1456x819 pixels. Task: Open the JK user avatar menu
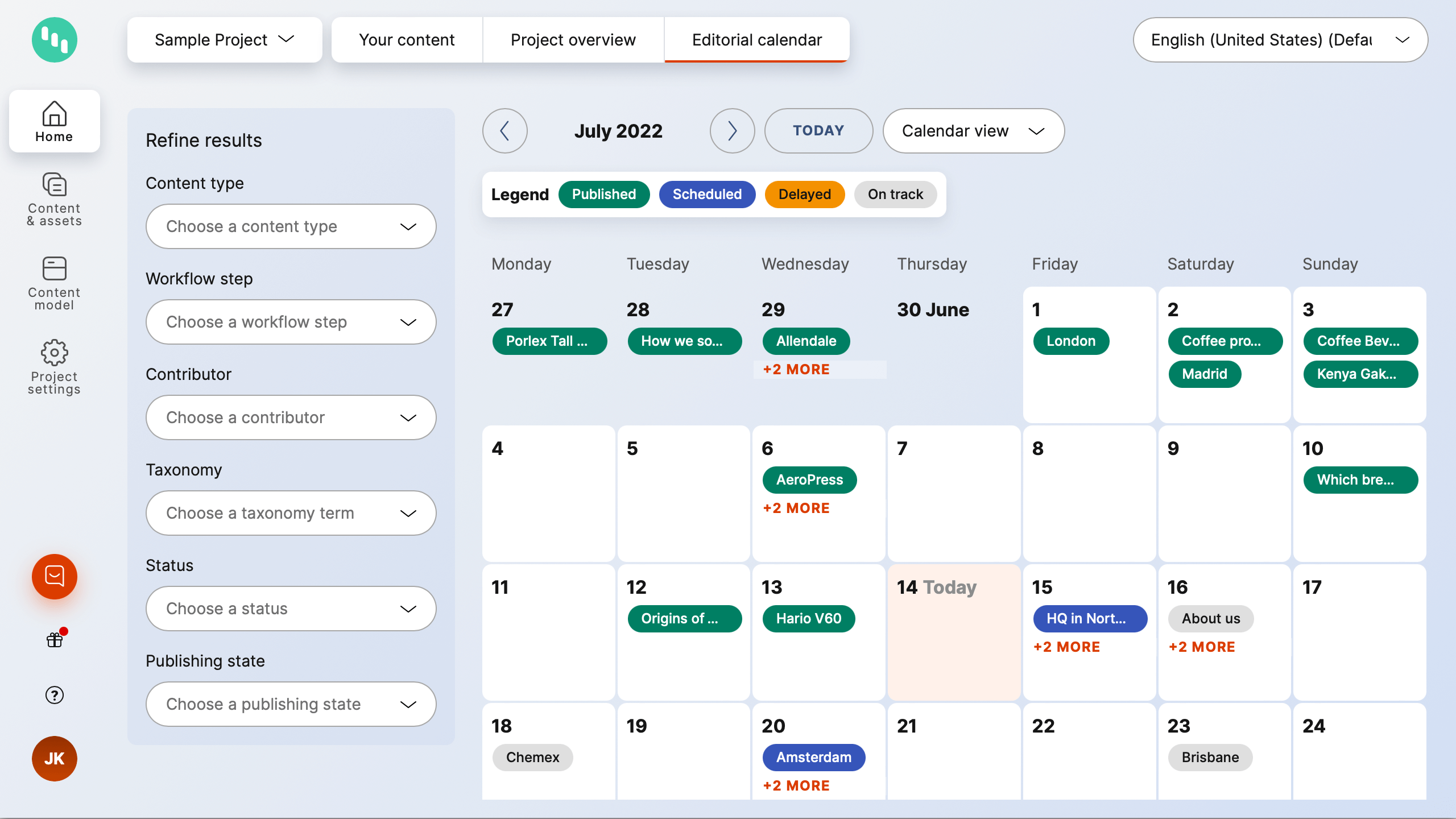[x=55, y=758]
